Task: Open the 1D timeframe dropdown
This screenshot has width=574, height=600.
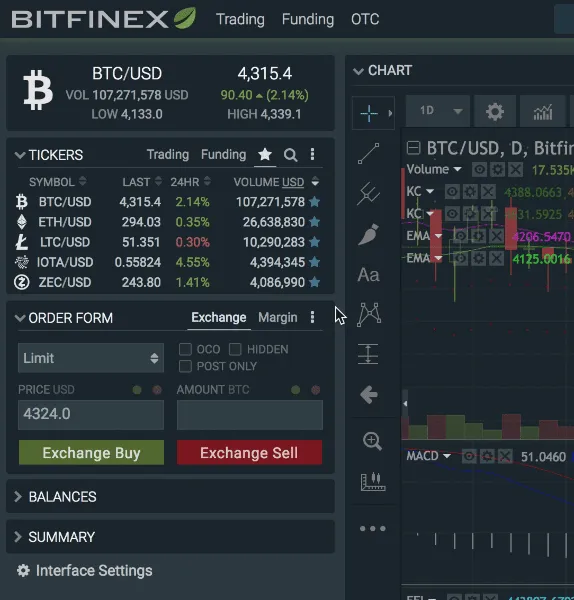Action: pyautogui.click(x=438, y=111)
